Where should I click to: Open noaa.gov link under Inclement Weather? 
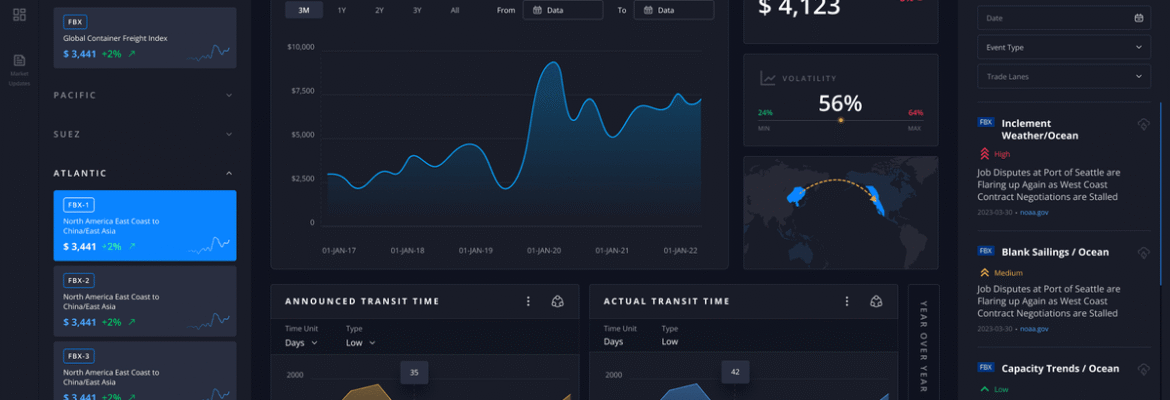1033,213
